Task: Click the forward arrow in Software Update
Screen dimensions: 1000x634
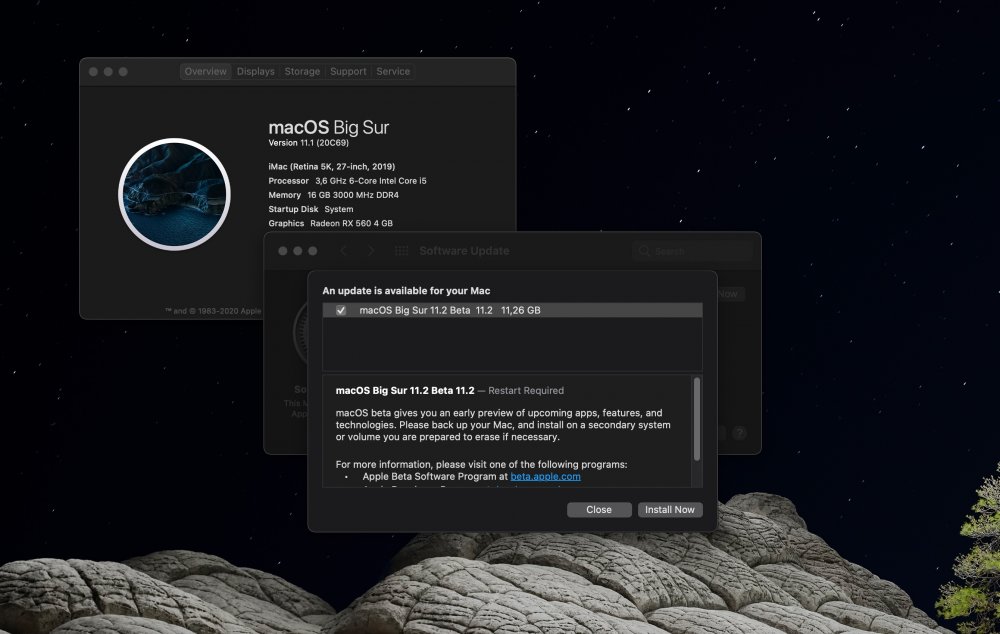Action: click(x=371, y=251)
